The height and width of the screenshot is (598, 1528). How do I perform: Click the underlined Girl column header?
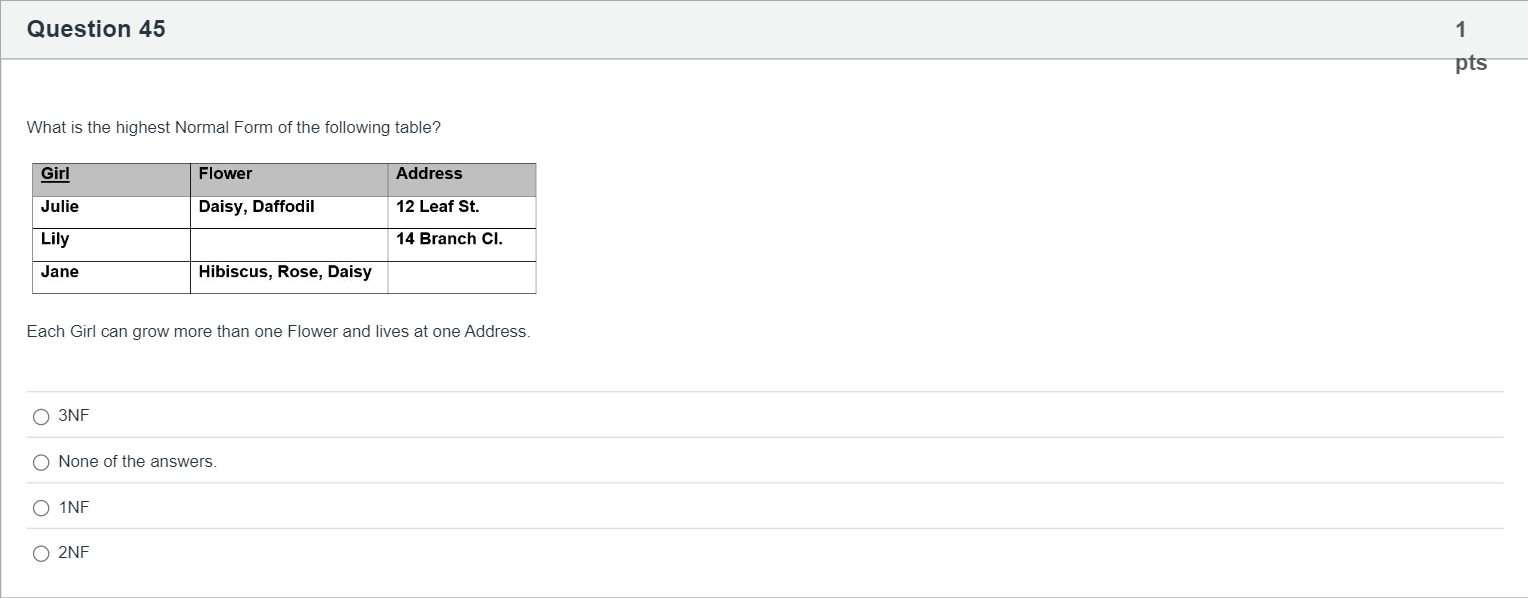[x=55, y=174]
